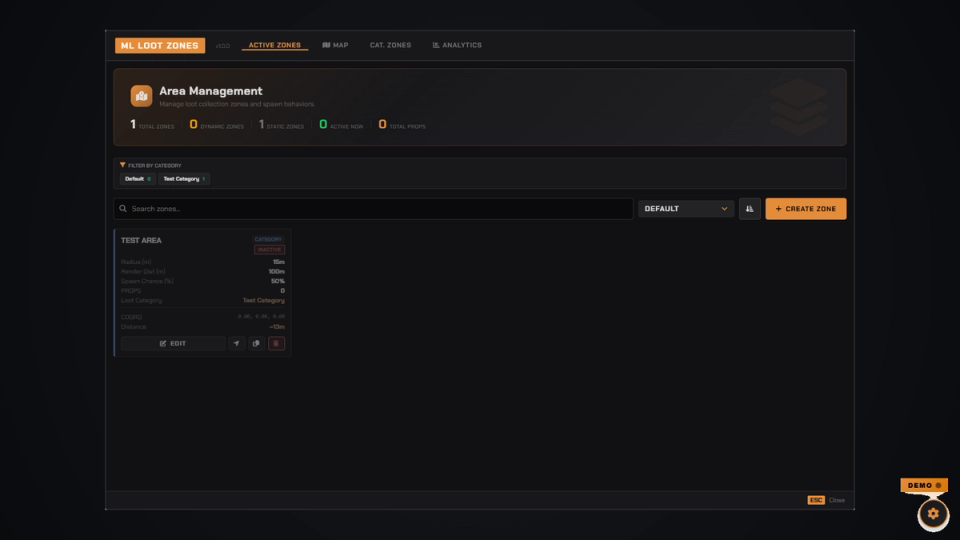Click the ESC close key badge
Viewport: 960px width, 540px height.
816,500
